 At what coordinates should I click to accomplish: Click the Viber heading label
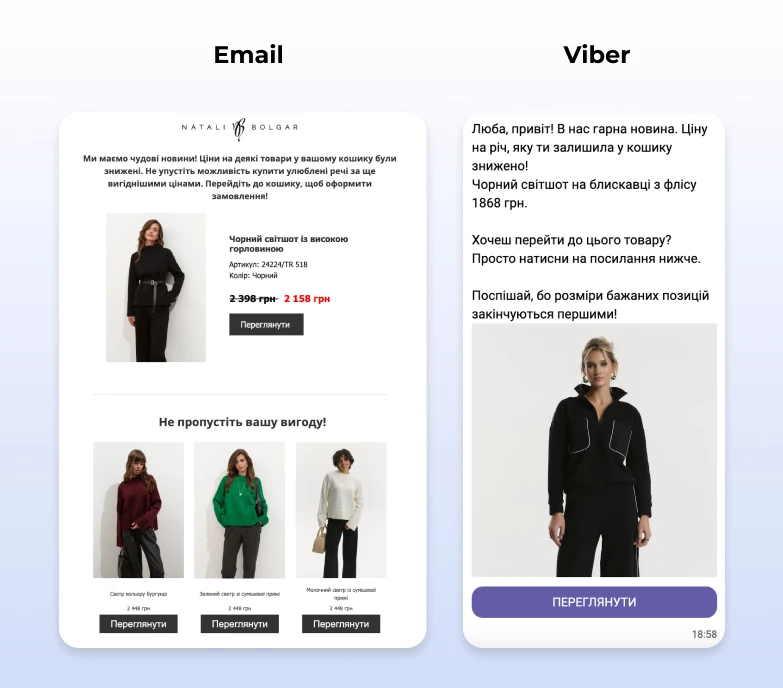[597, 55]
